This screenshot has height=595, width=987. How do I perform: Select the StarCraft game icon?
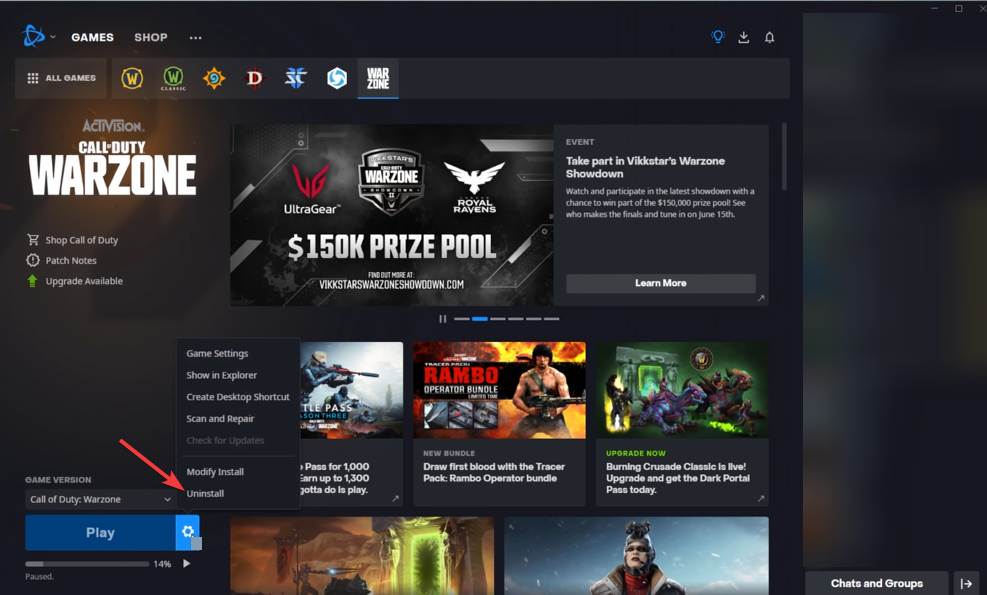tap(296, 78)
